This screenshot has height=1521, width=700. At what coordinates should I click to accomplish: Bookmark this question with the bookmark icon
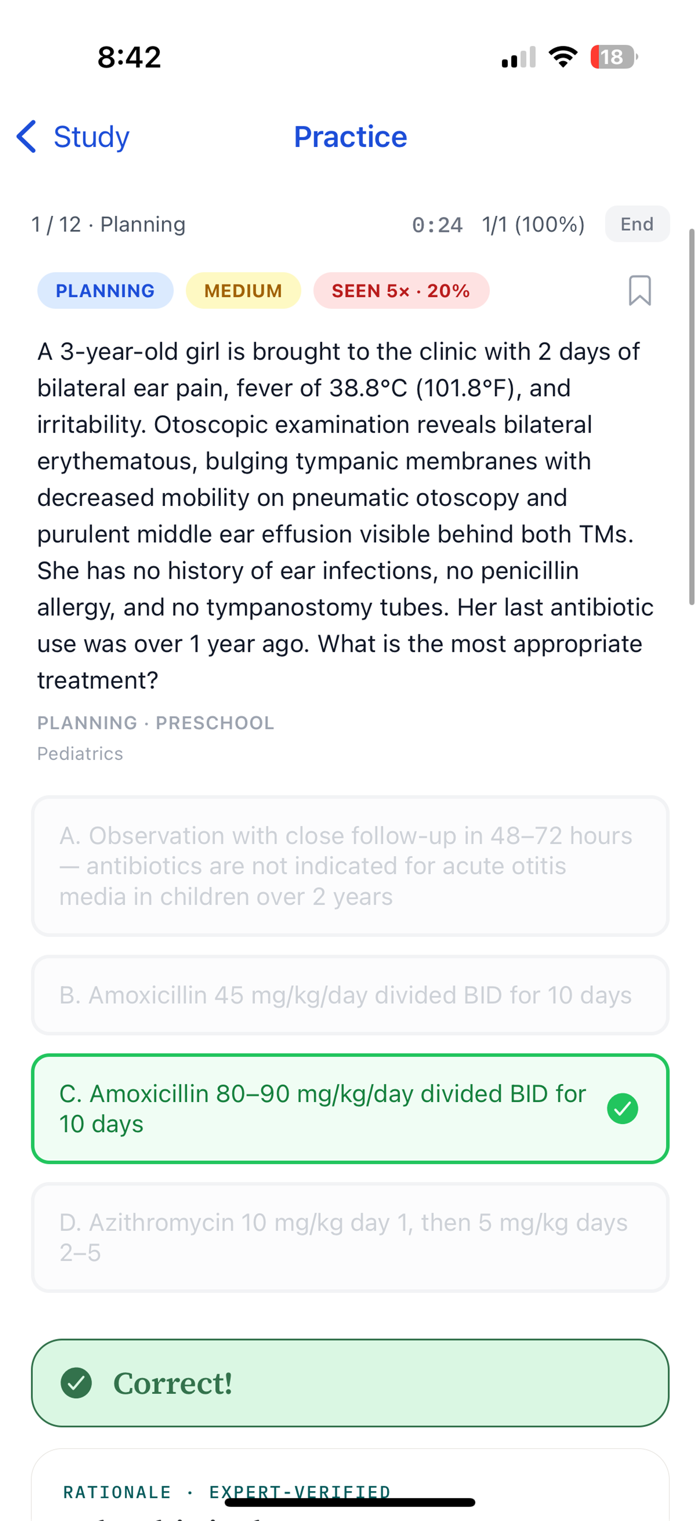pos(640,291)
